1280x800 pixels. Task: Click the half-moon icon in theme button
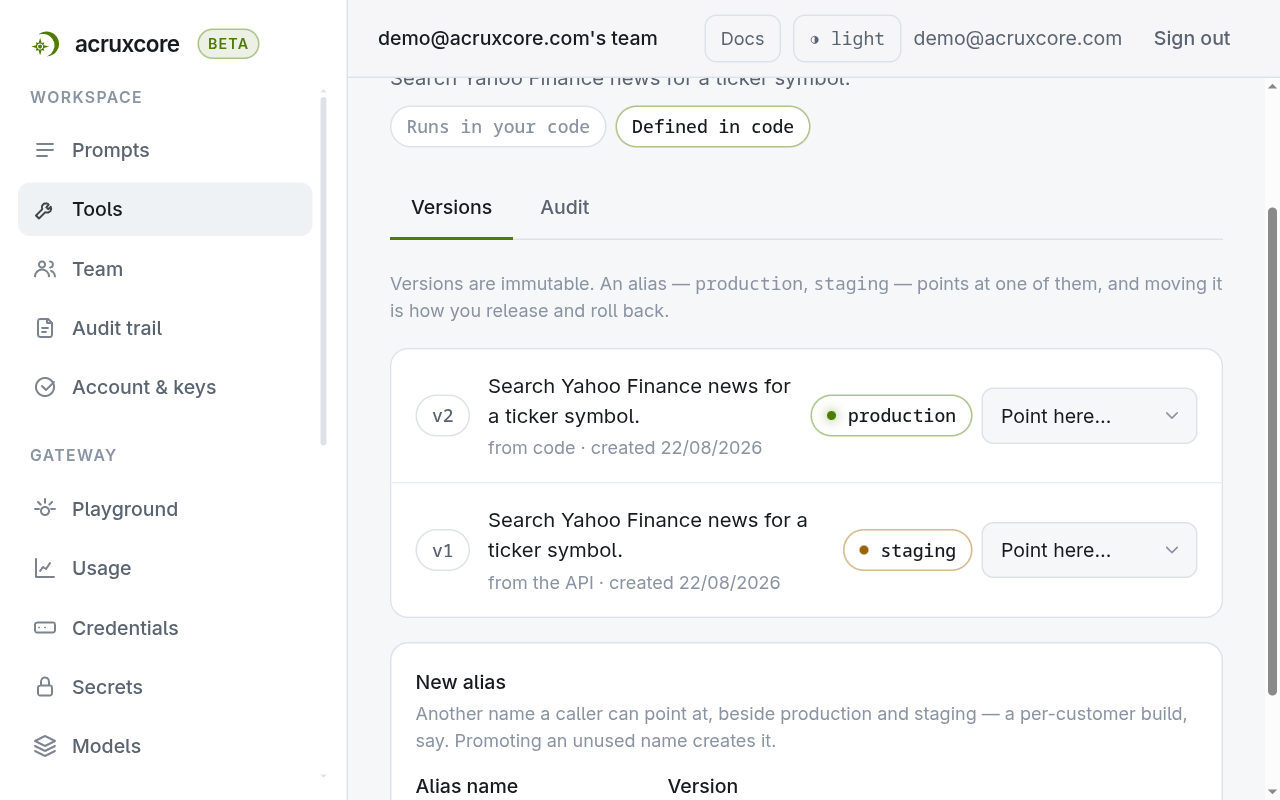(815, 39)
